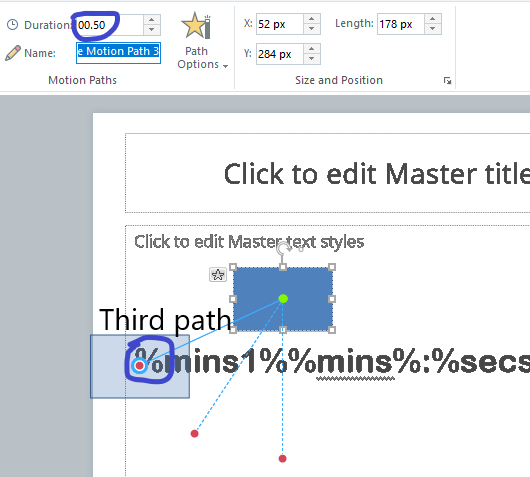Viewport: 530px width, 477px height.
Task: Increase the X position value
Action: (312, 19)
